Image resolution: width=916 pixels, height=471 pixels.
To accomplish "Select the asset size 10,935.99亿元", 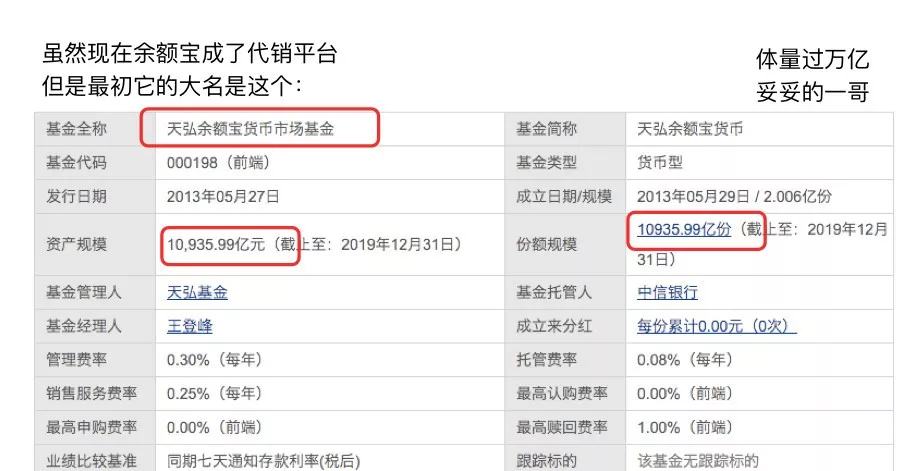I will click(216, 244).
